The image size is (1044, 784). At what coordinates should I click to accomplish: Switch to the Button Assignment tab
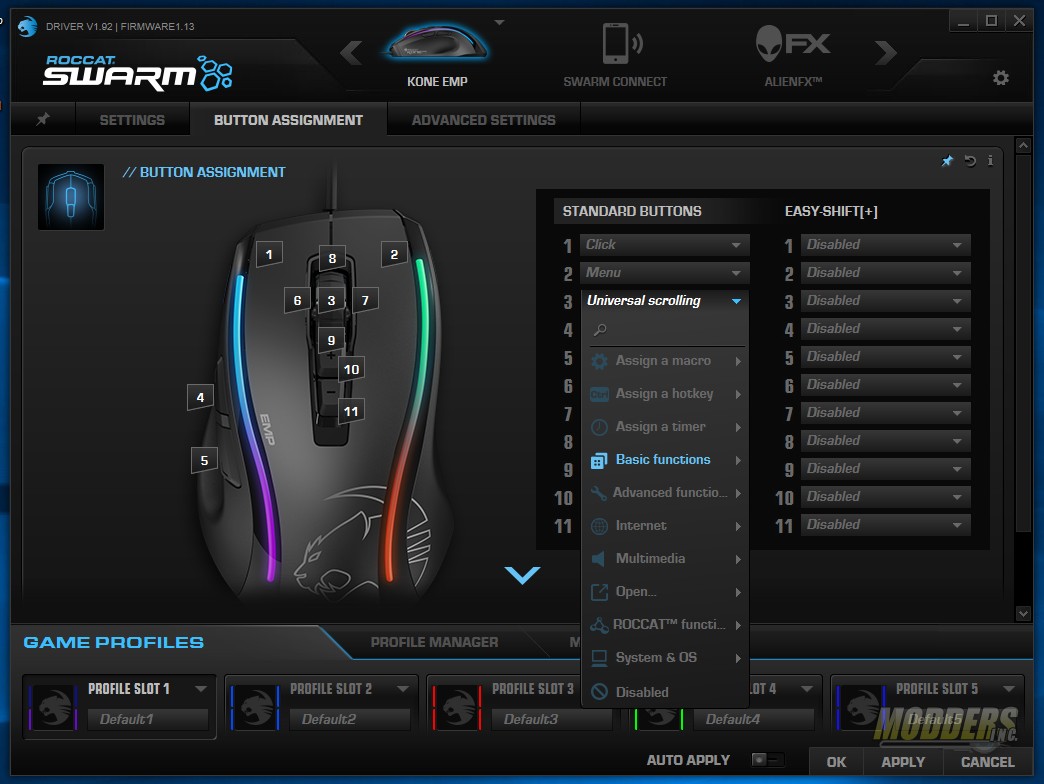[x=288, y=120]
